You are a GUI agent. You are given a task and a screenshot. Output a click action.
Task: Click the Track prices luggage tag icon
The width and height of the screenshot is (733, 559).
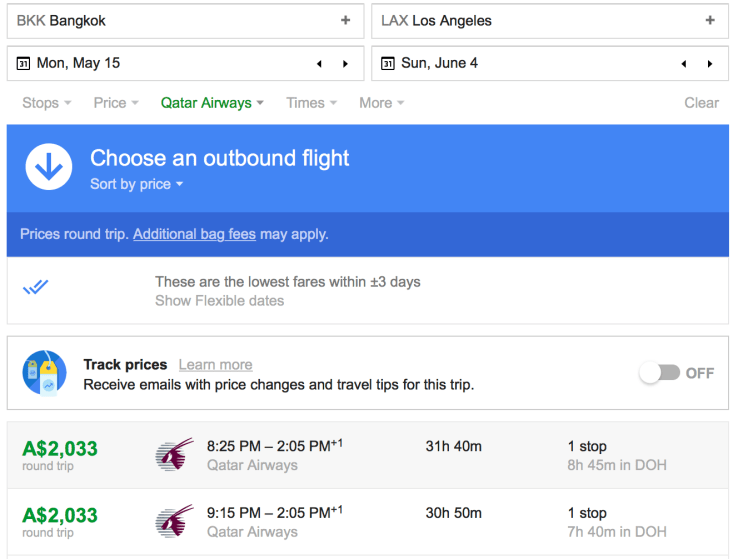click(45, 373)
